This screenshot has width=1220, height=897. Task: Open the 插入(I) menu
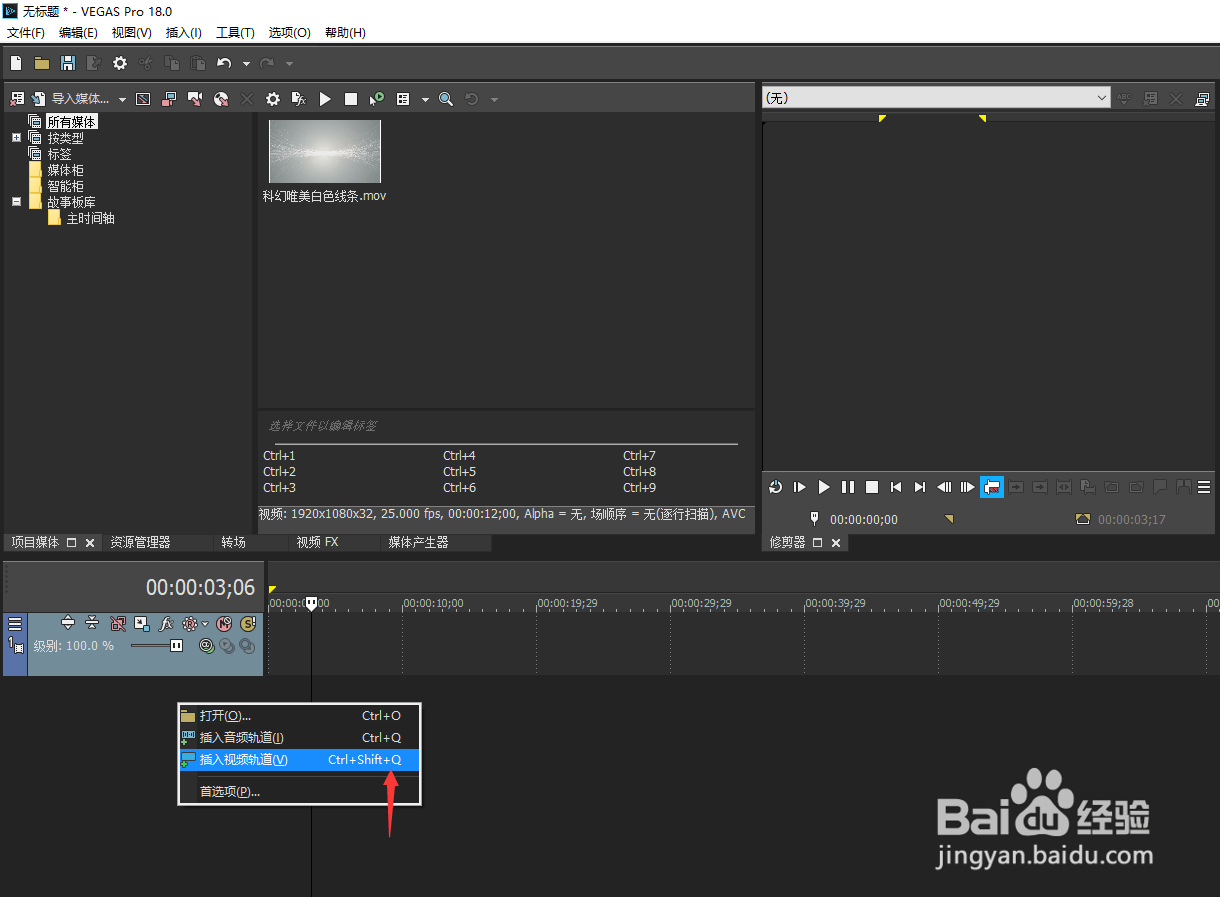pyautogui.click(x=183, y=33)
